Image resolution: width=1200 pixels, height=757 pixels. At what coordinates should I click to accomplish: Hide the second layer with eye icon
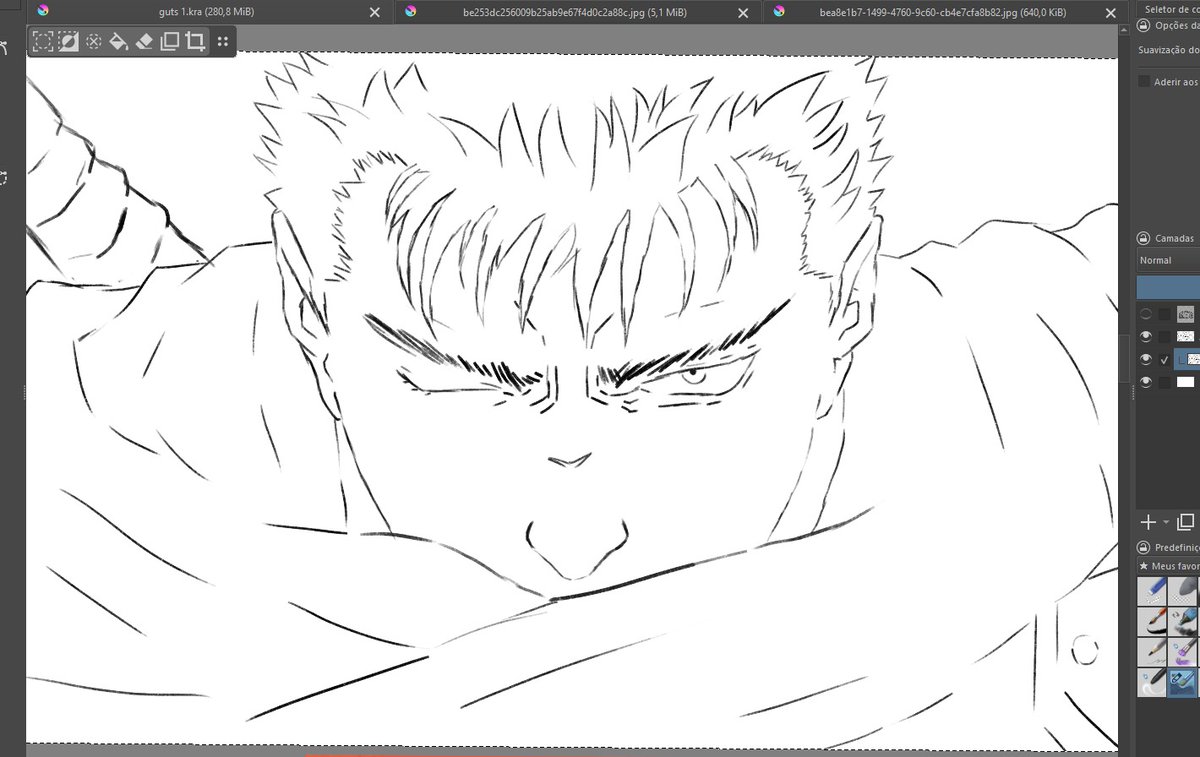tap(1146, 337)
